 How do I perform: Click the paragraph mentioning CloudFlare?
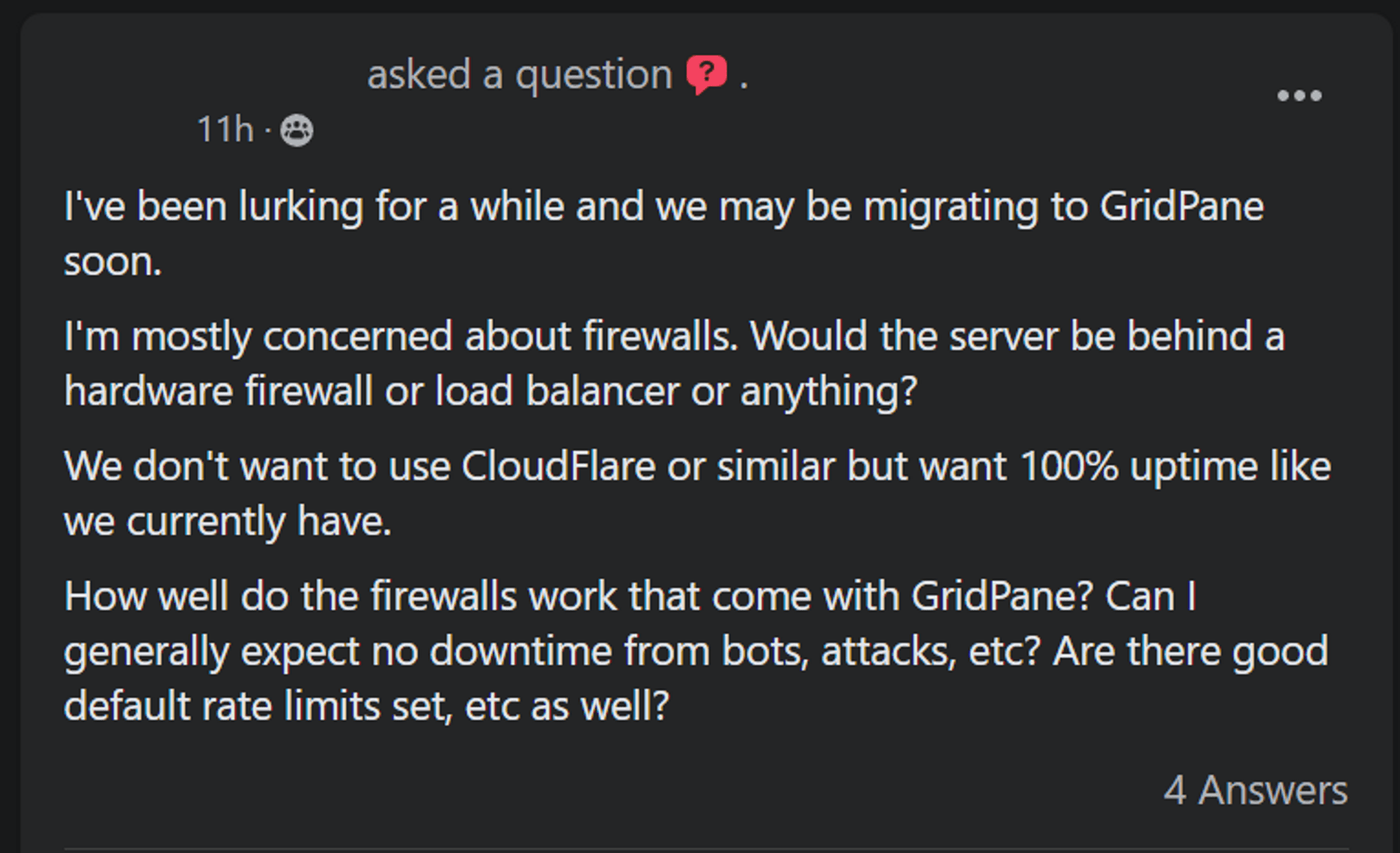(x=700, y=490)
